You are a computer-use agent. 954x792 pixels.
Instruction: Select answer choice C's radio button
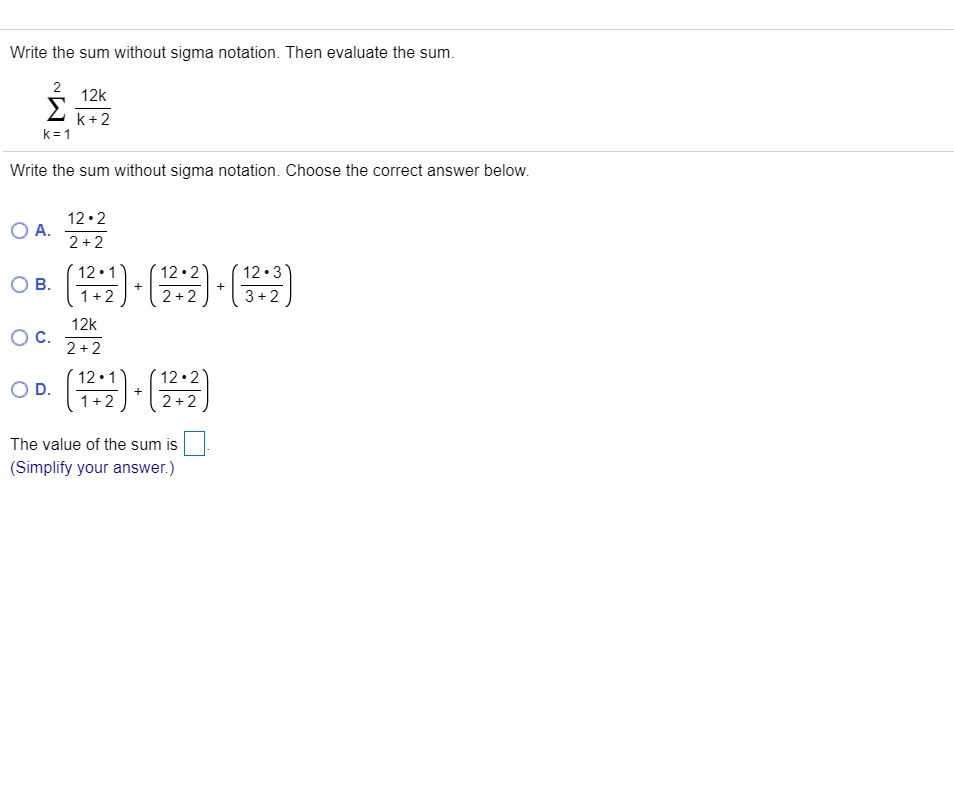pos(19,337)
